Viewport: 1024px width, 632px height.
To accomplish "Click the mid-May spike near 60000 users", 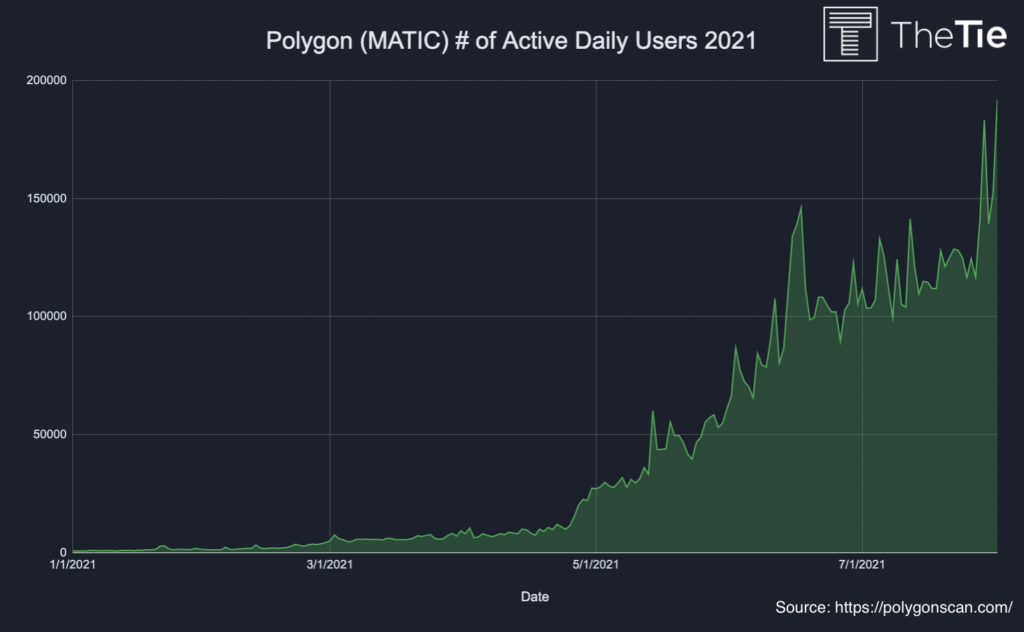I will tap(653, 411).
